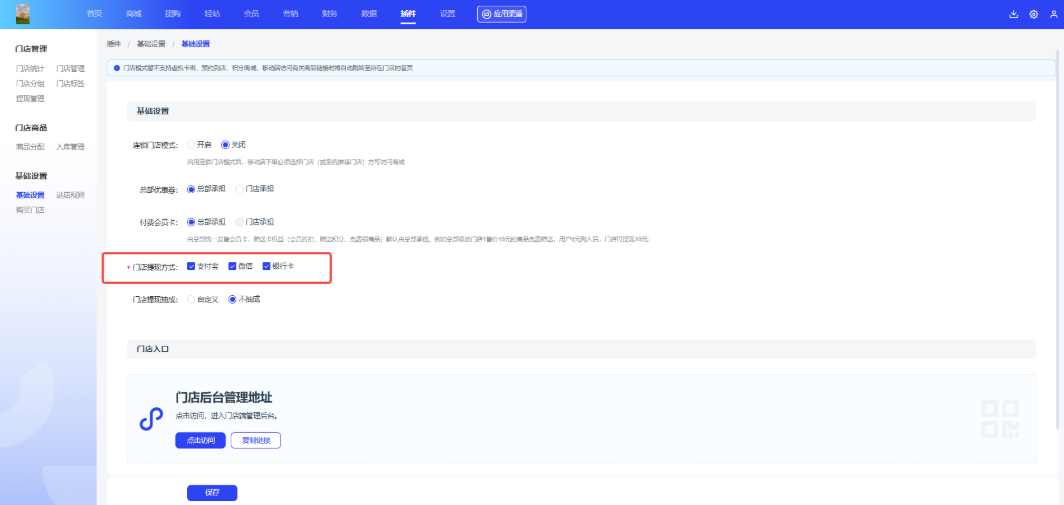Select 开启 for 连锁门店模式
Screen dimensions: 1064x505
tap(191, 144)
